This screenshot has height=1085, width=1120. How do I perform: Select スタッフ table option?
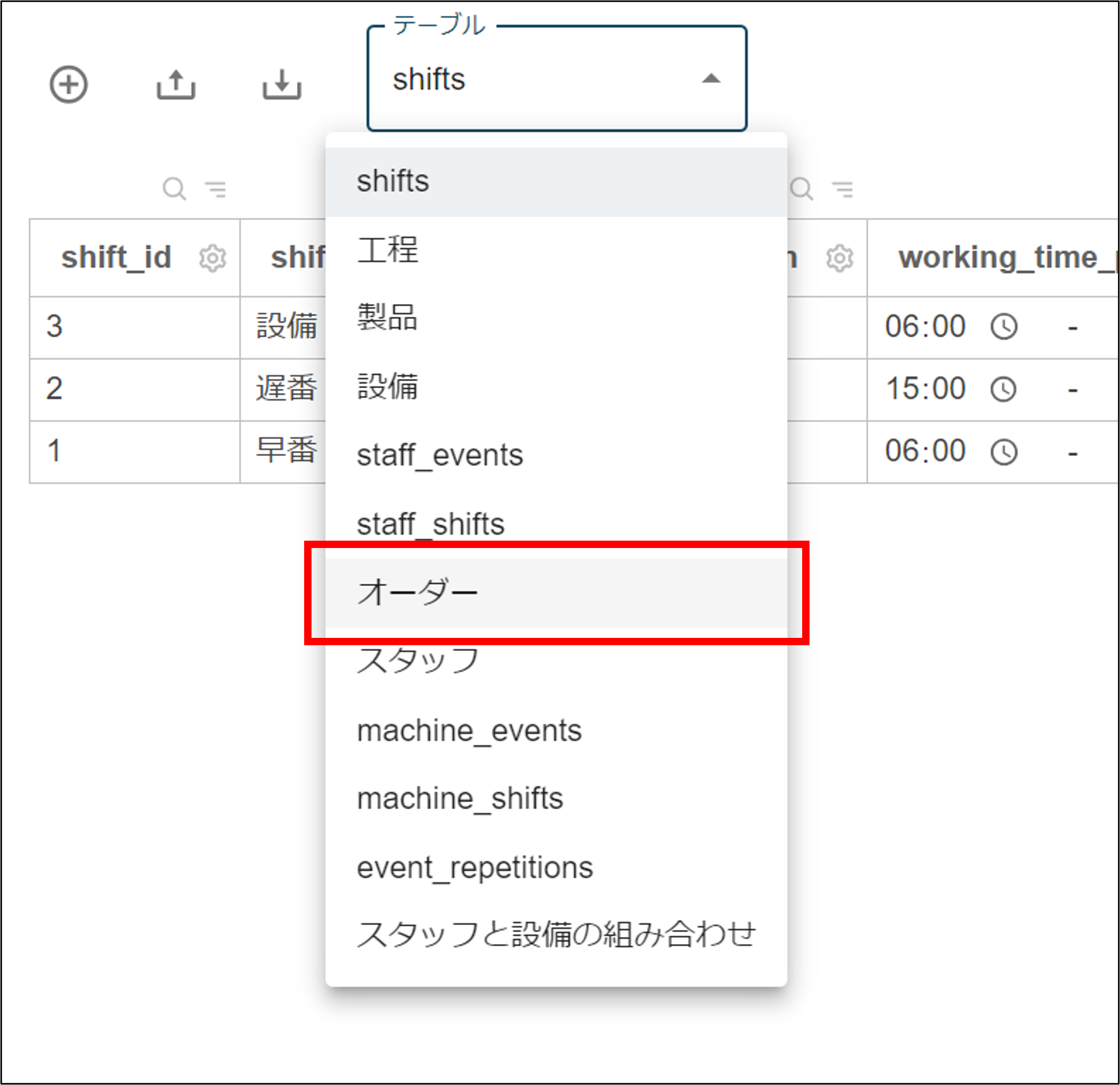click(556, 662)
